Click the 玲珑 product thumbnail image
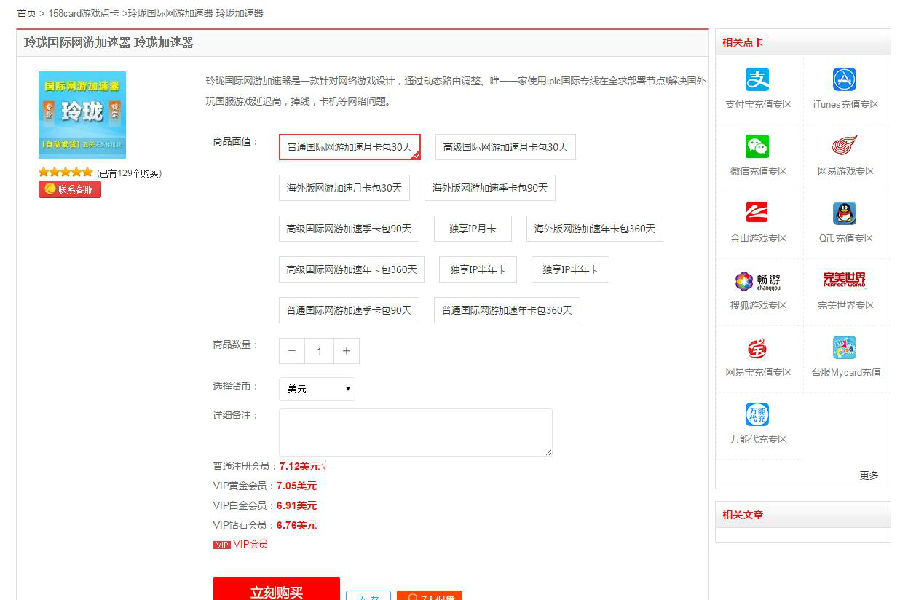 coord(83,114)
